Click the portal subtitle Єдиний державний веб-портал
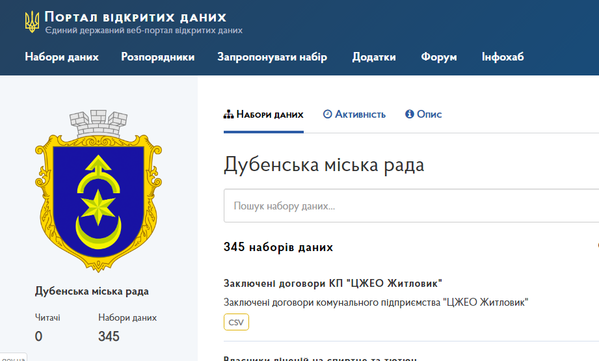599x361 pixels. [x=144, y=30]
